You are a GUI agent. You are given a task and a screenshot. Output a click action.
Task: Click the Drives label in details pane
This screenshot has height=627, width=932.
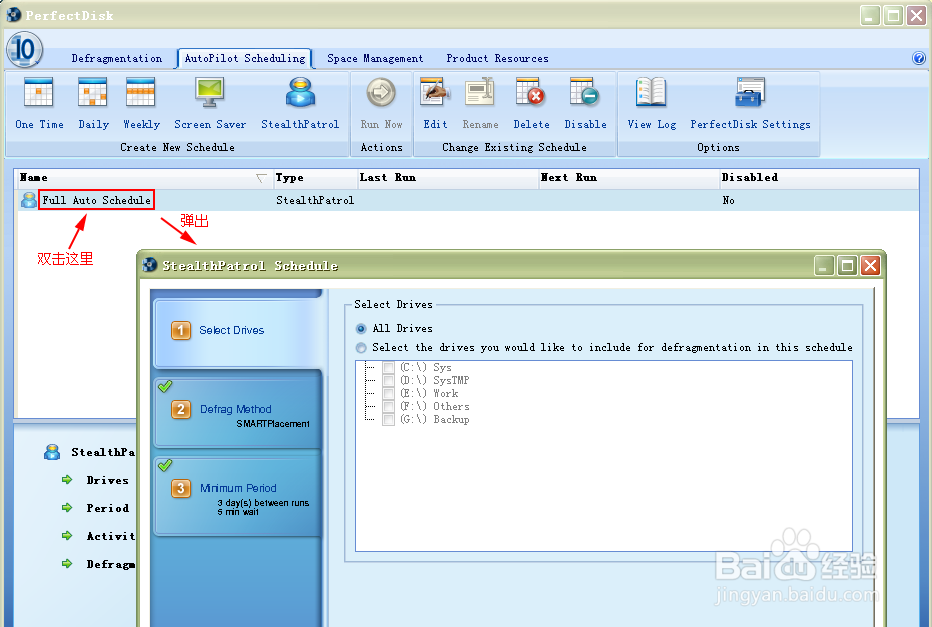click(108, 480)
